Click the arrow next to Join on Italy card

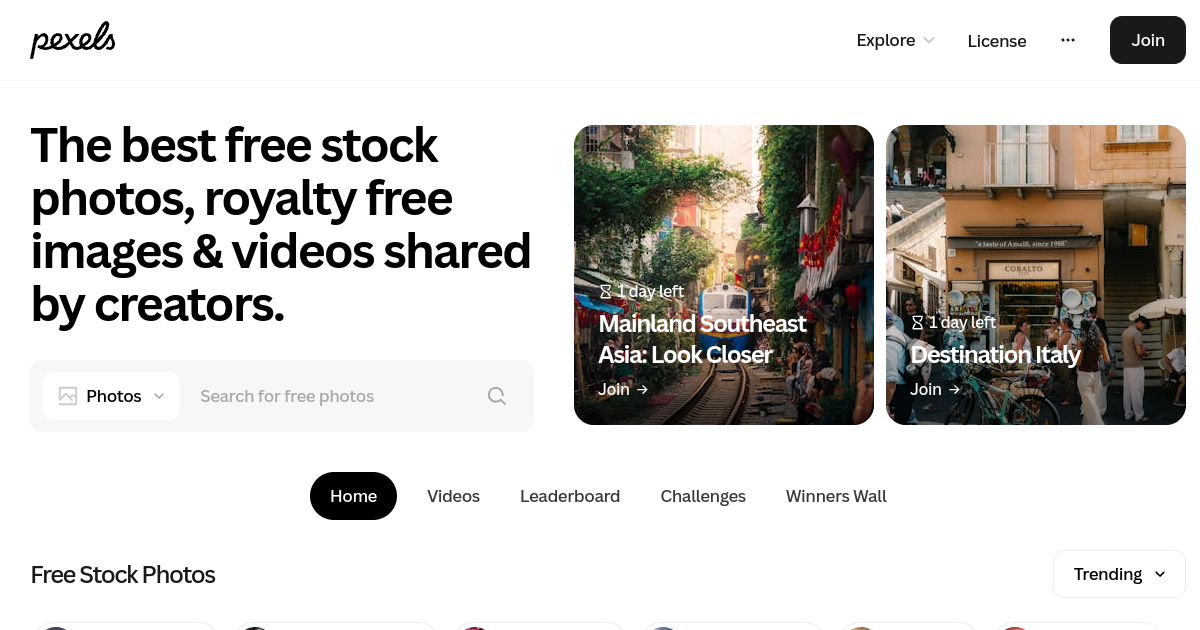pos(954,389)
